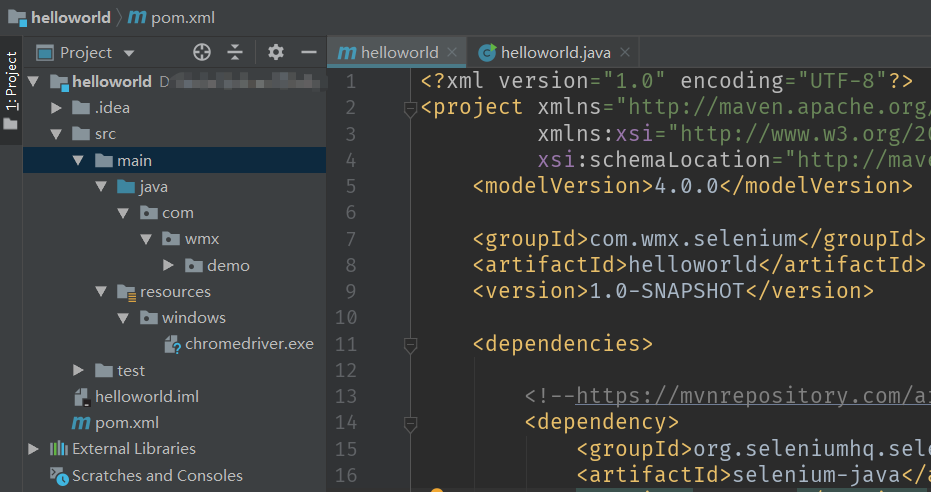Open the mvnrepository.com link in comment
This screenshot has height=492, width=931.
[753, 396]
